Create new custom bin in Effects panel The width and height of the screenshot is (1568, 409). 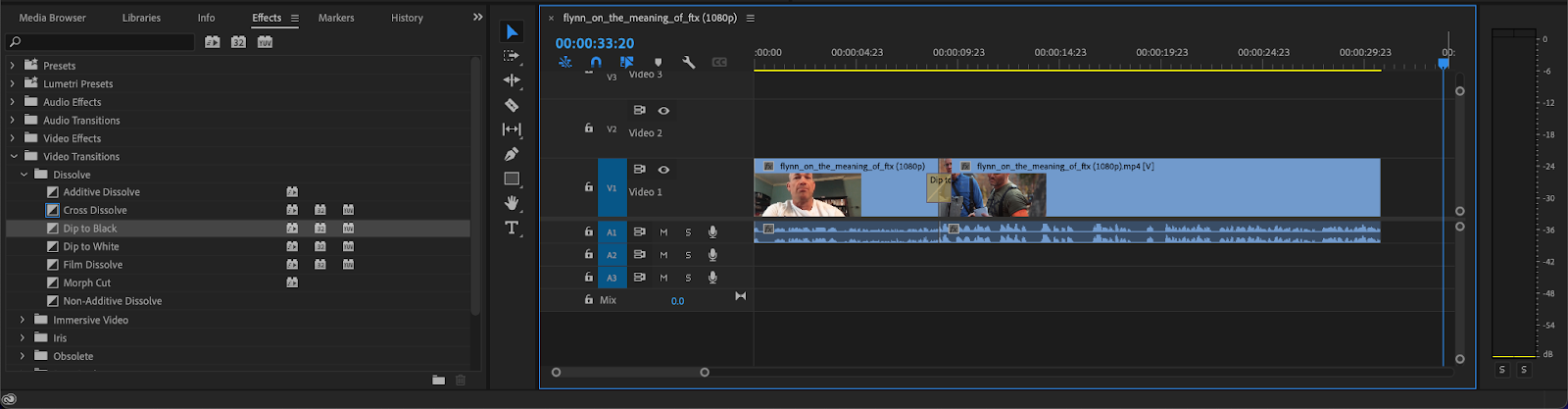439,380
